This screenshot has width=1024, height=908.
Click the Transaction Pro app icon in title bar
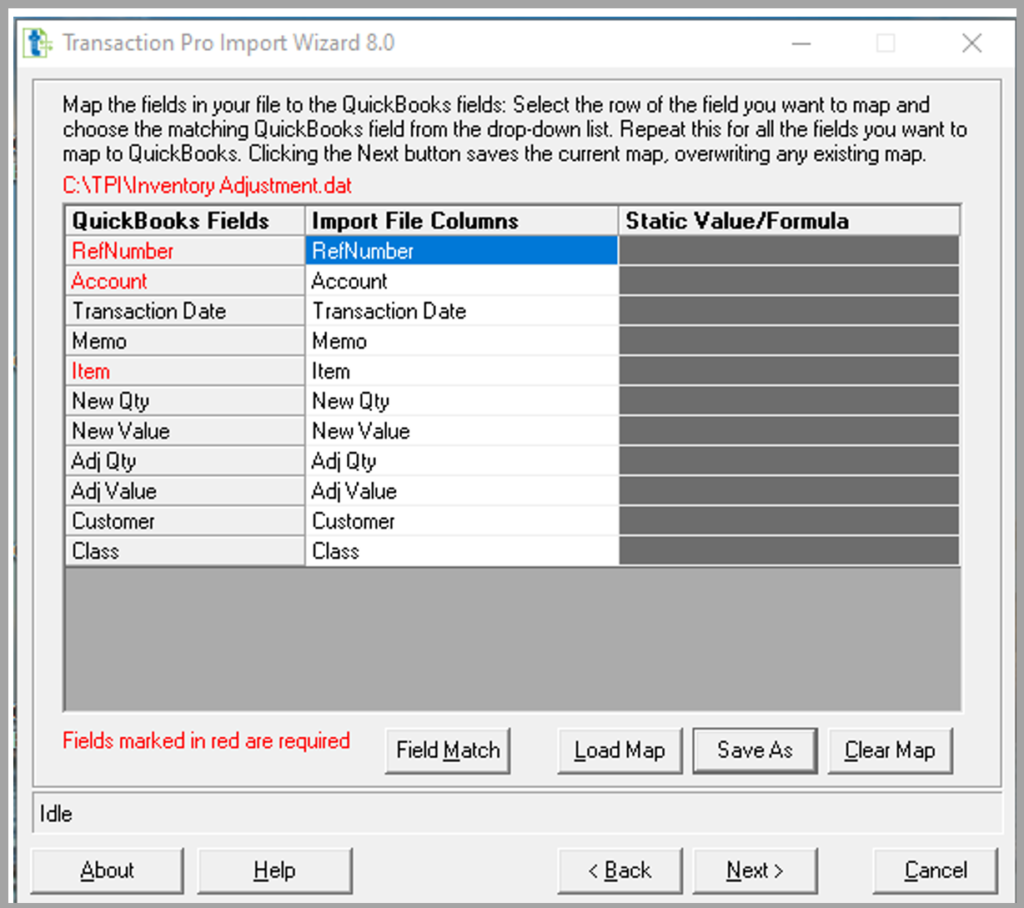point(37,43)
